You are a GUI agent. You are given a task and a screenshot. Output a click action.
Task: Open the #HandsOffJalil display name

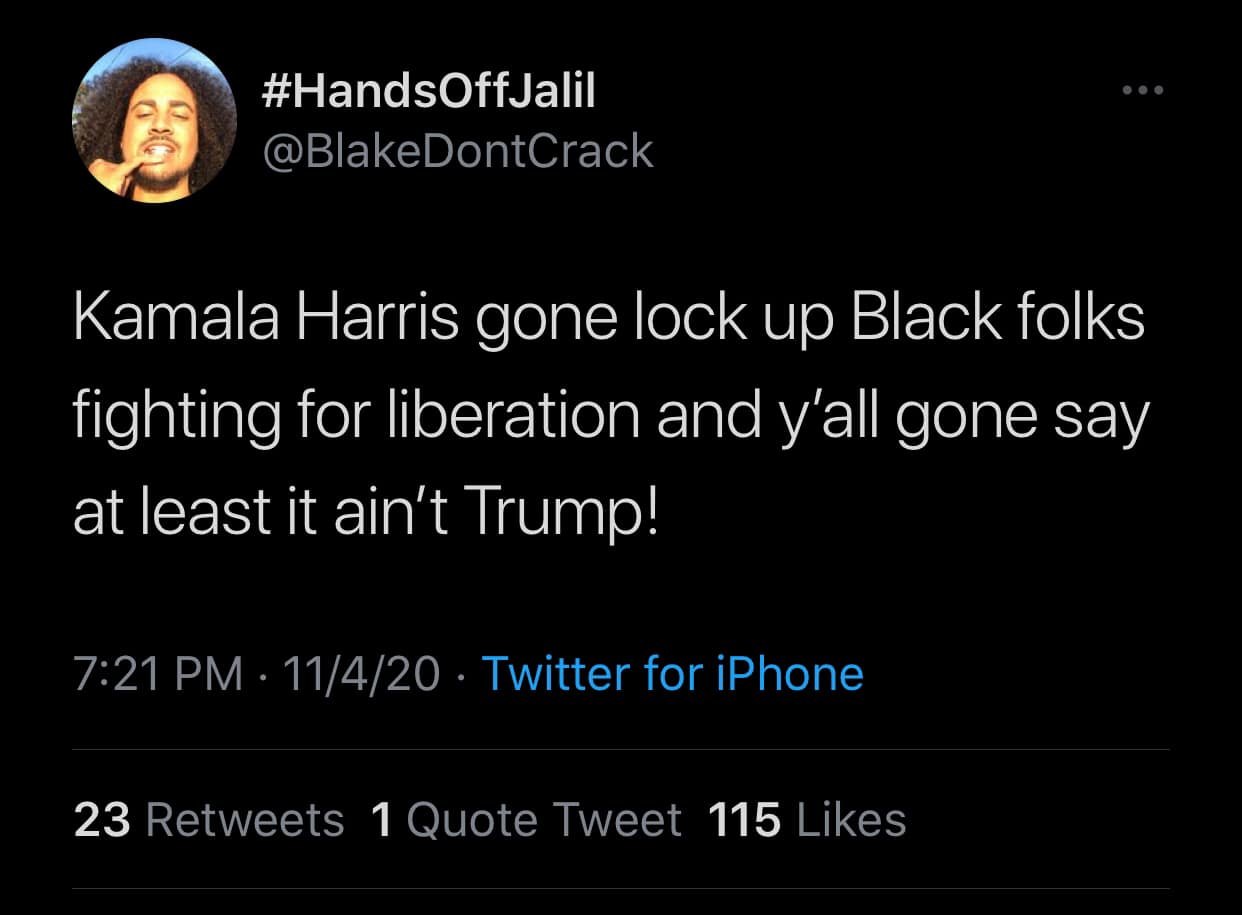(427, 91)
